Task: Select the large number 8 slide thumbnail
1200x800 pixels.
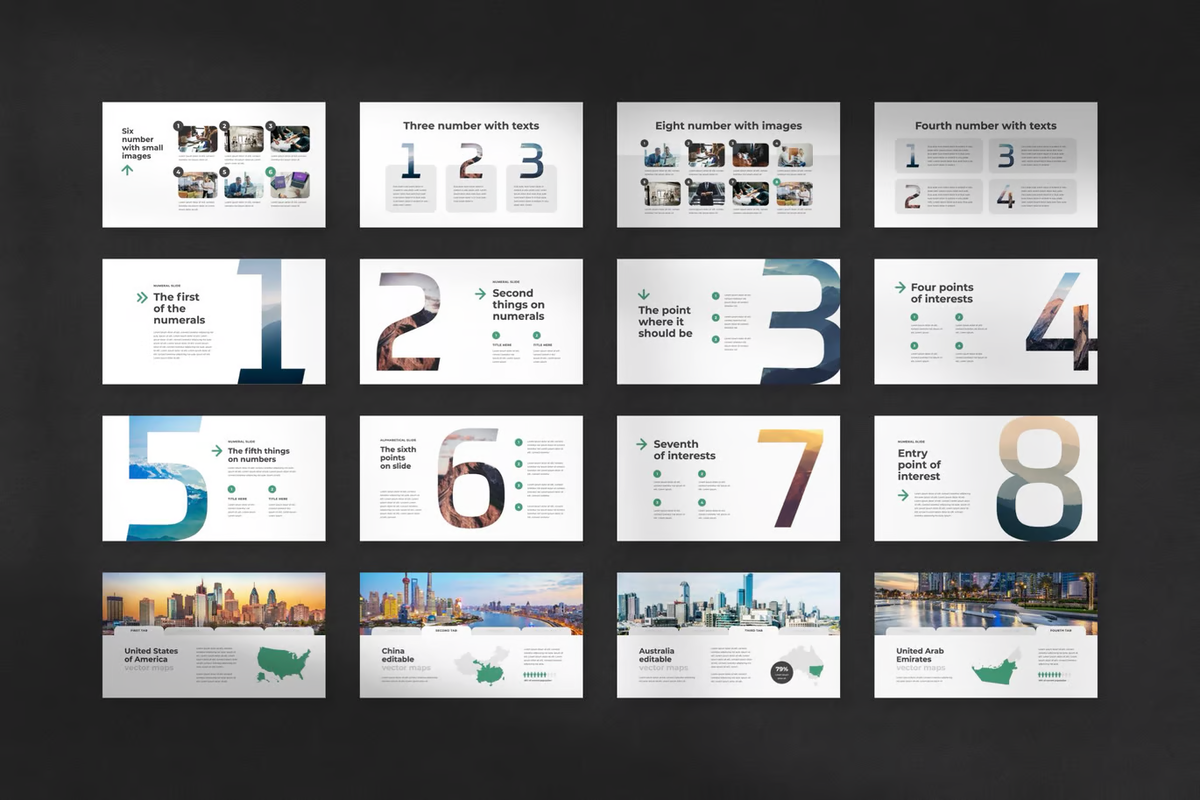Action: (985, 477)
